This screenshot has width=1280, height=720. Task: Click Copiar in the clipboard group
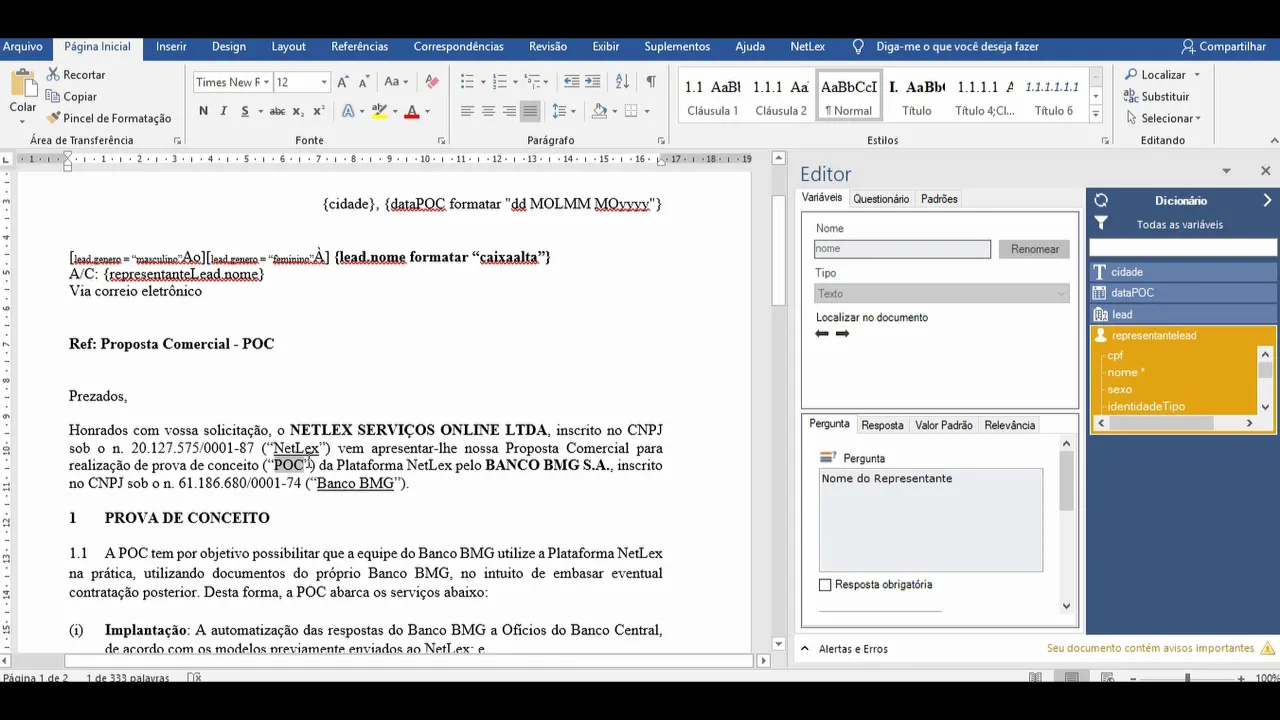pyautogui.click(x=71, y=97)
